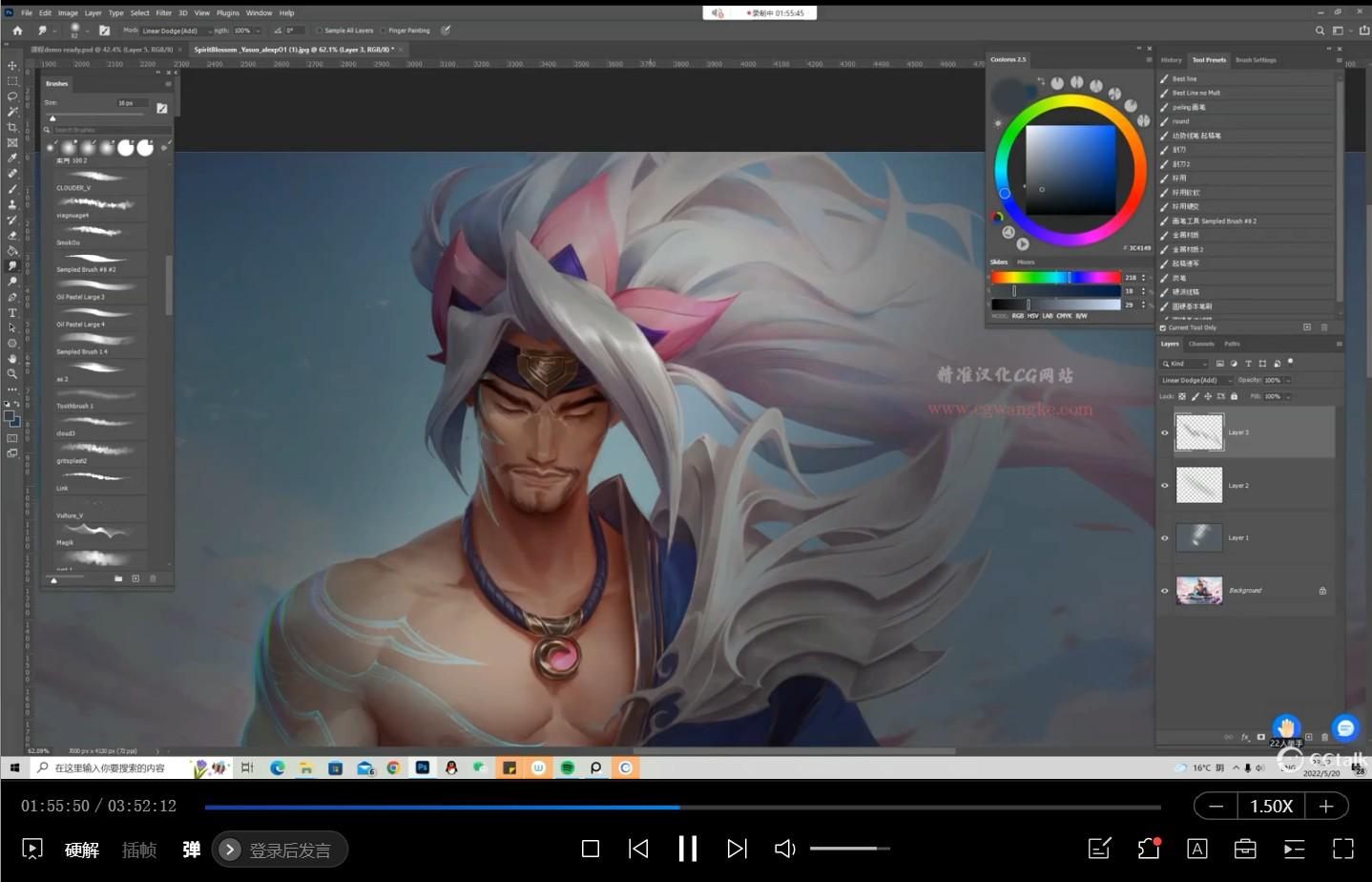
Task: Click the pixel layer filter icon
Action: click(x=1220, y=364)
